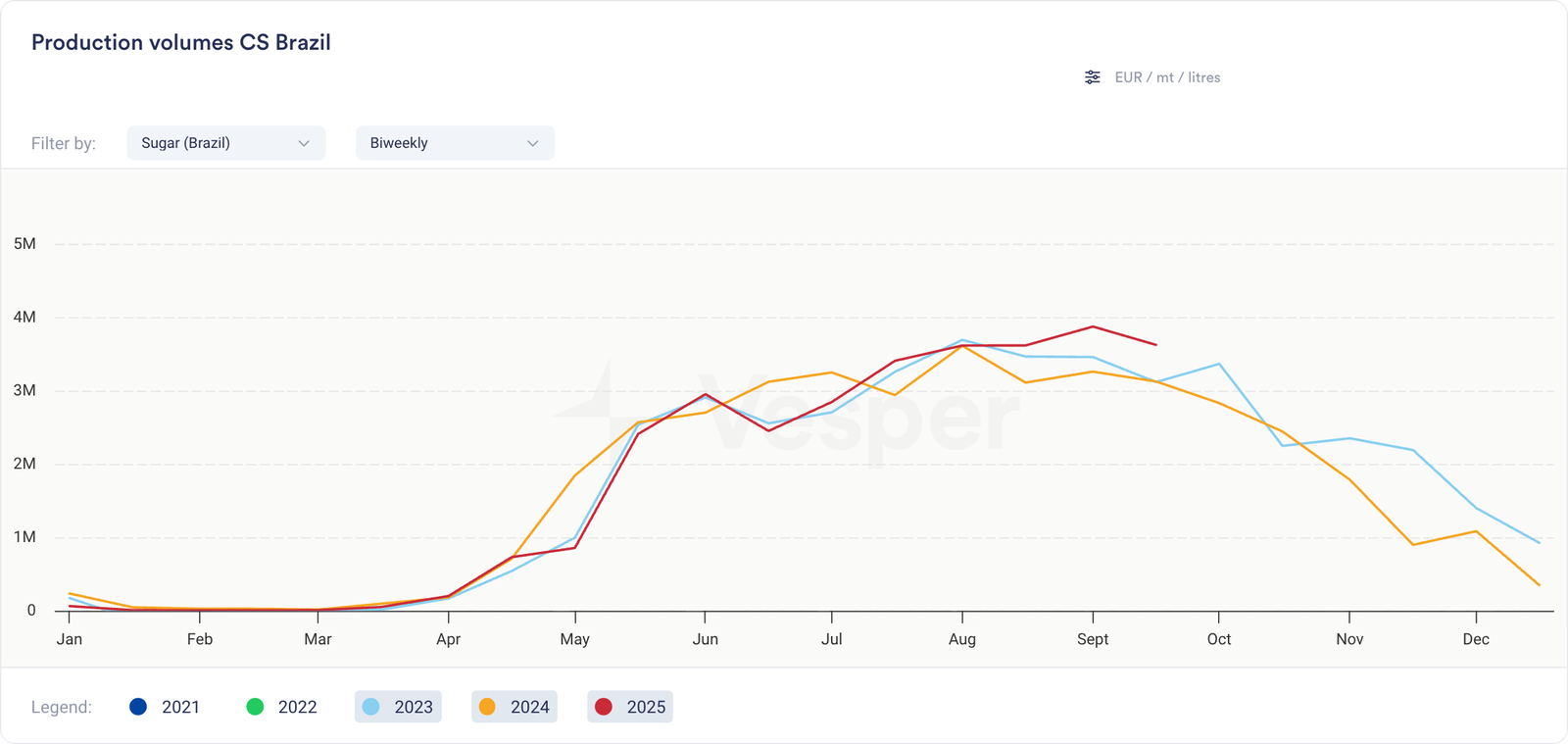Viewport: 1568px width, 744px height.
Task: Click the green 2022 legend dot
Action: (x=255, y=707)
